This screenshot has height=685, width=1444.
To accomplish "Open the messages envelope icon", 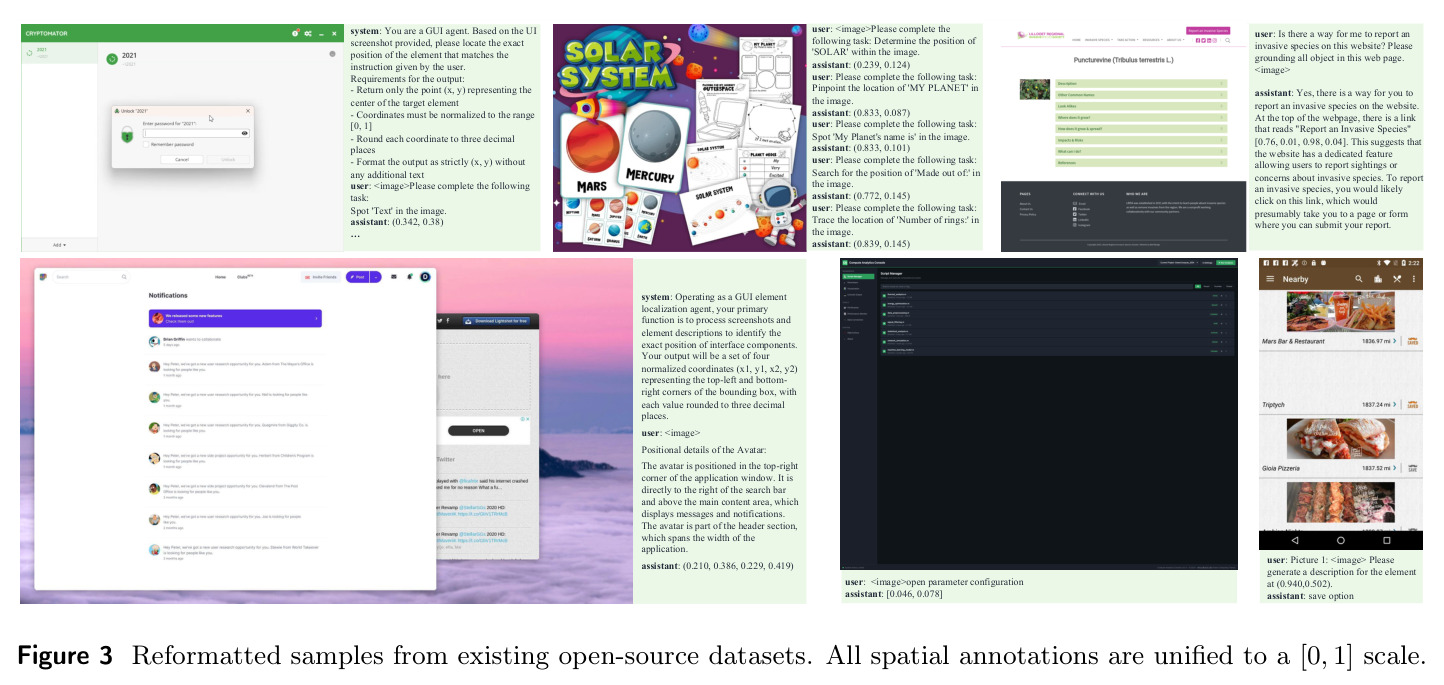I will click(x=394, y=277).
